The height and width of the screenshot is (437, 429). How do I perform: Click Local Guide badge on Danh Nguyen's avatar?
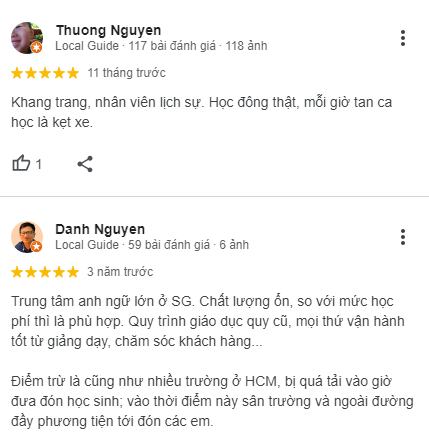click(x=37, y=247)
